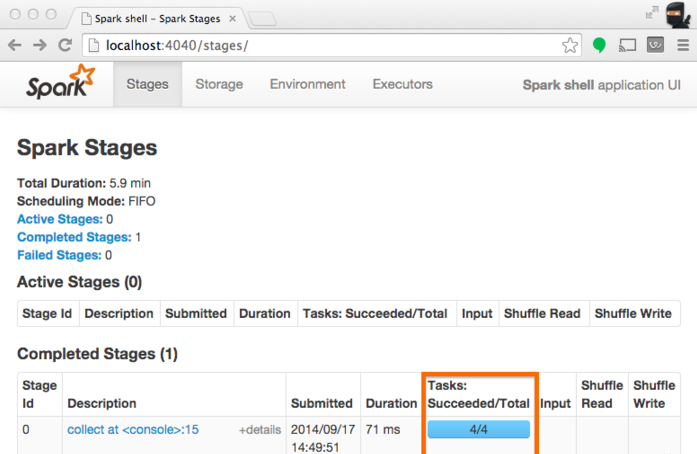Click the green Hangouts extension icon

click(x=599, y=45)
